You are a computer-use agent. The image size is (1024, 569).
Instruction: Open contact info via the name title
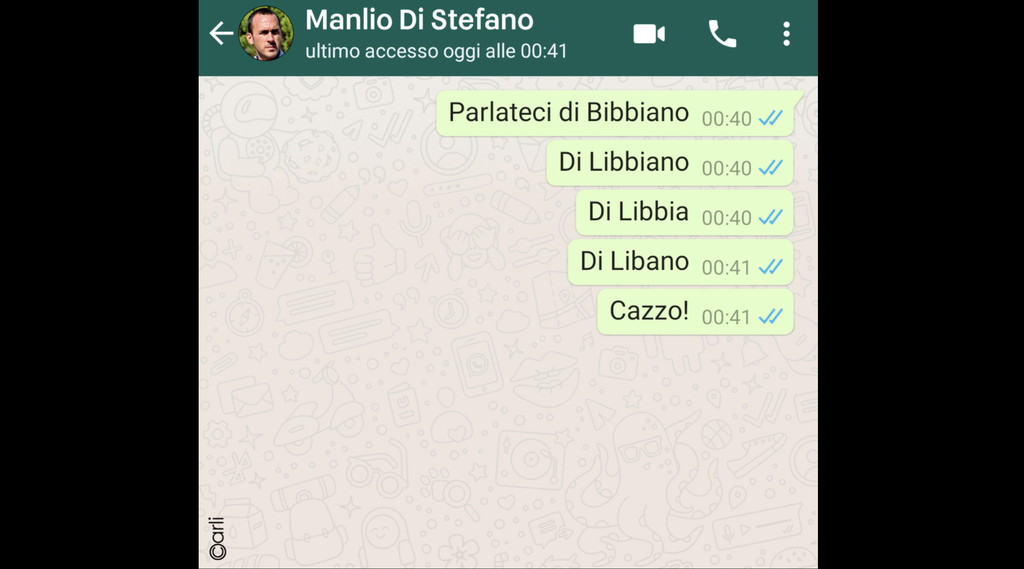point(419,20)
